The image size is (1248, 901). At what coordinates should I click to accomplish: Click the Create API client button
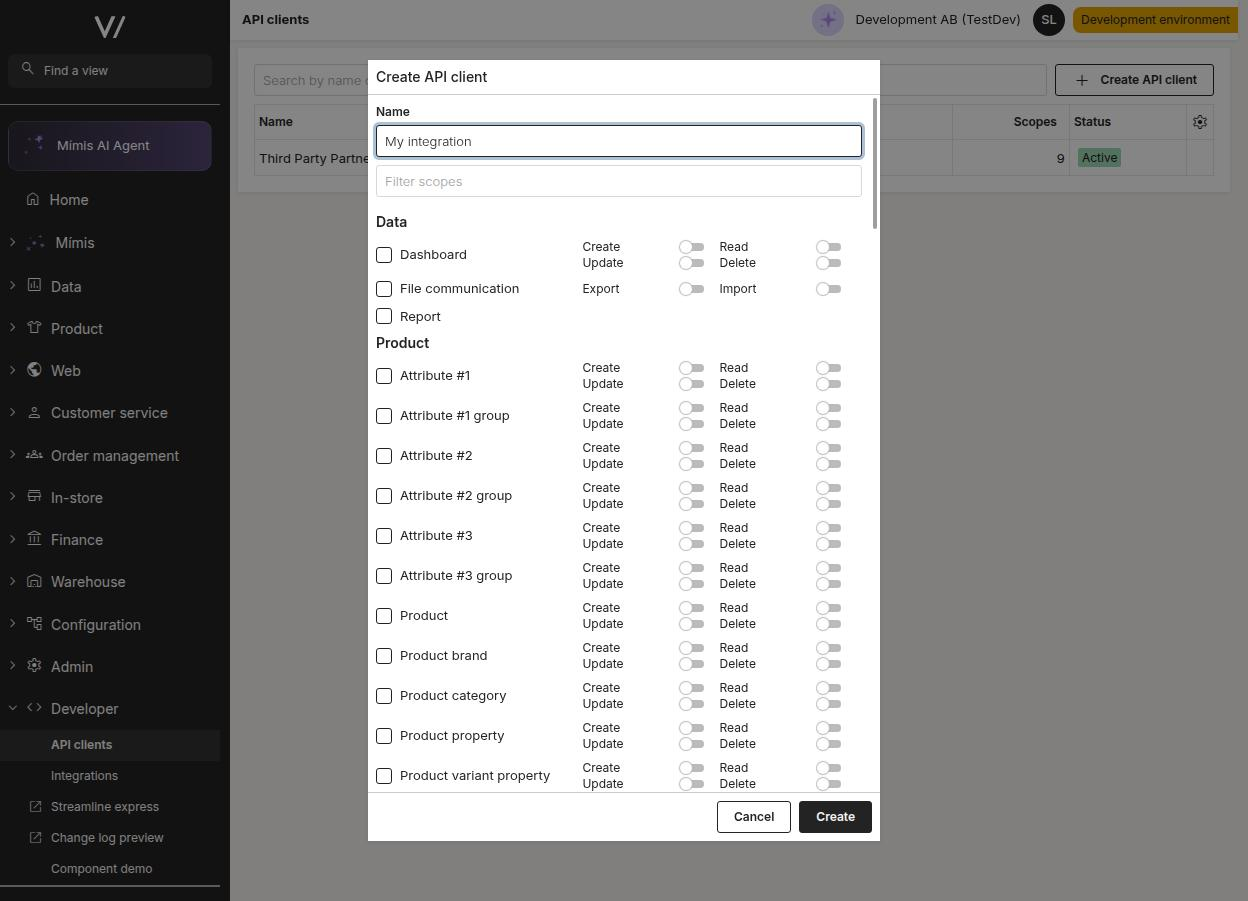[x=1134, y=80]
